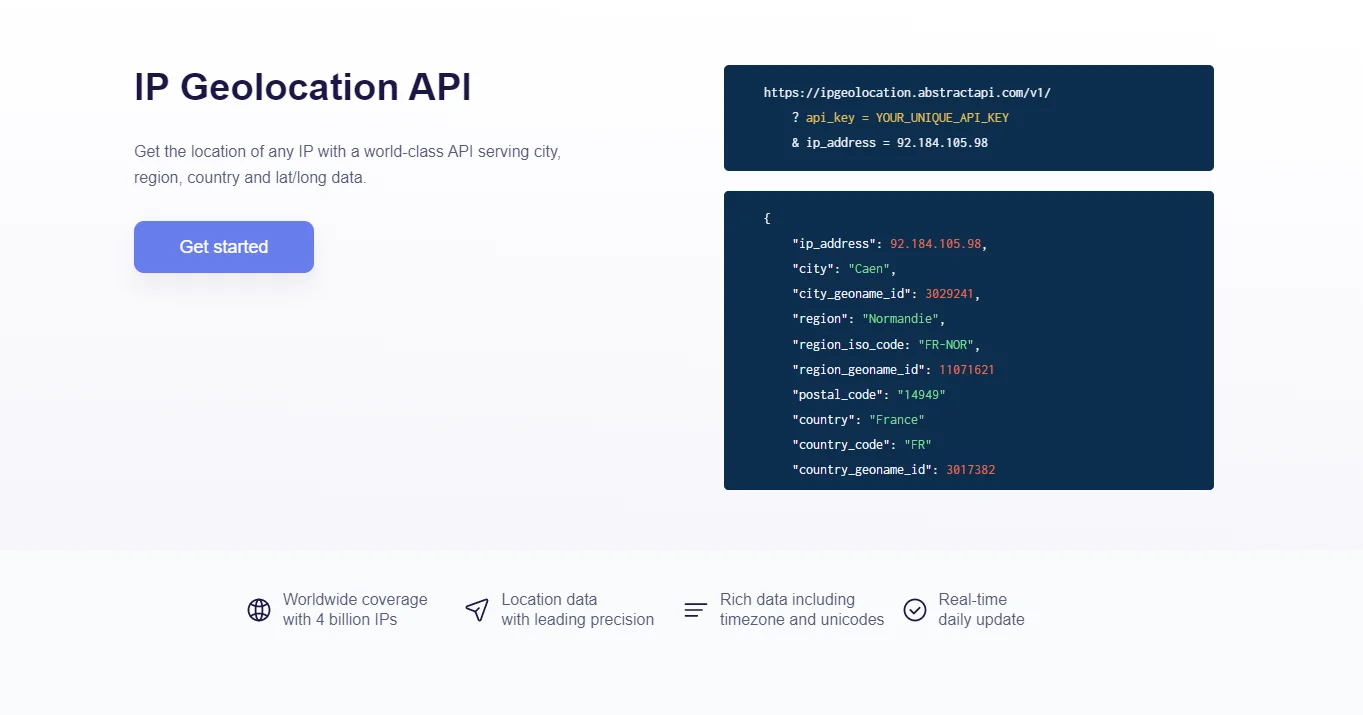This screenshot has width=1363, height=715.
Task: Click the region value Normandie
Action: pos(901,318)
